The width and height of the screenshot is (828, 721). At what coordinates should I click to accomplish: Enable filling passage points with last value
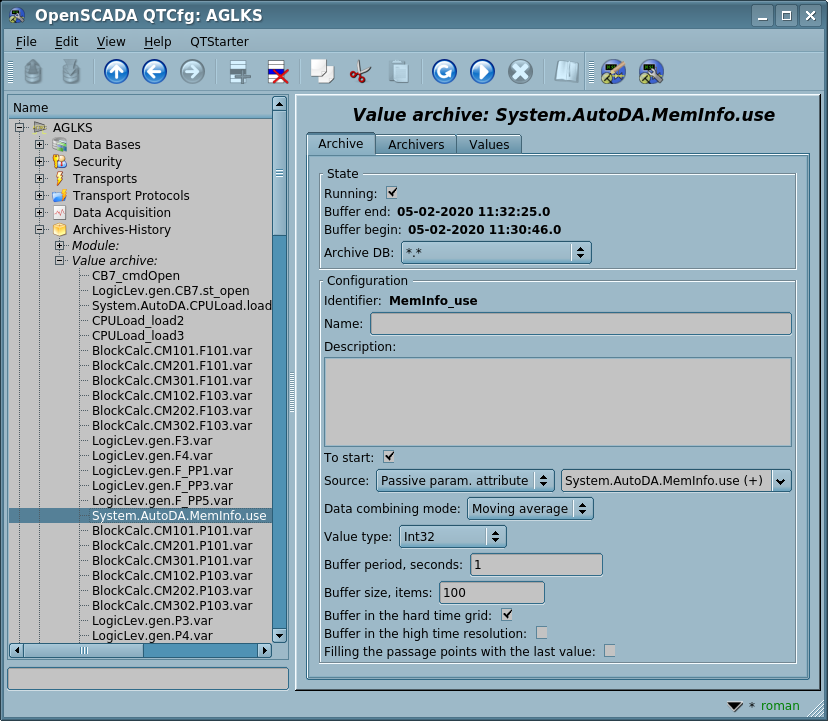[610, 650]
